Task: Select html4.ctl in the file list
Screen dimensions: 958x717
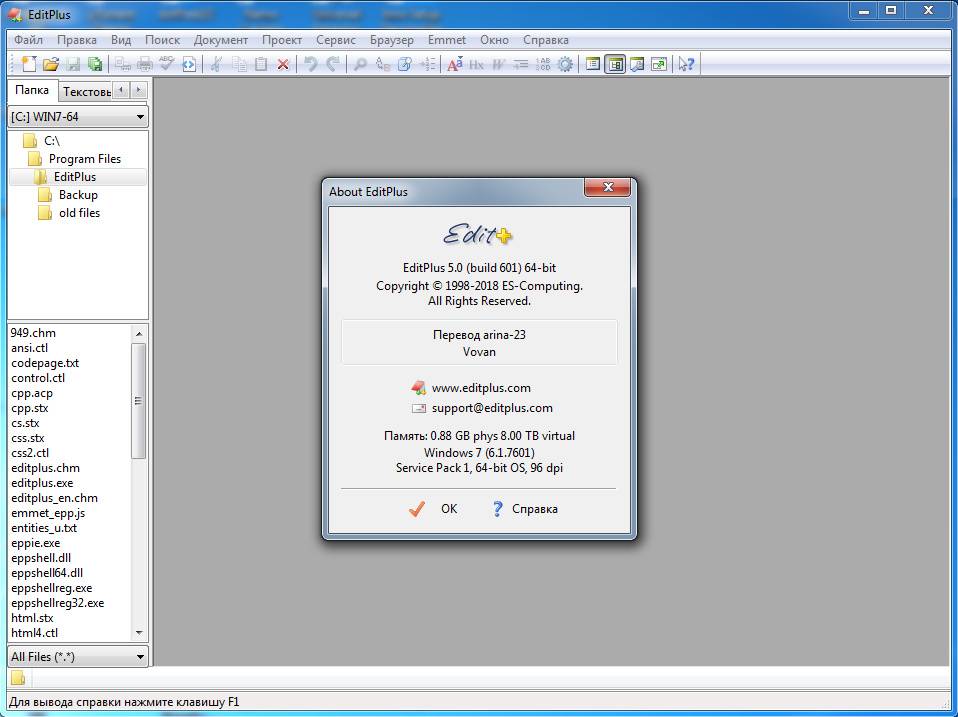Action: click(x=35, y=633)
